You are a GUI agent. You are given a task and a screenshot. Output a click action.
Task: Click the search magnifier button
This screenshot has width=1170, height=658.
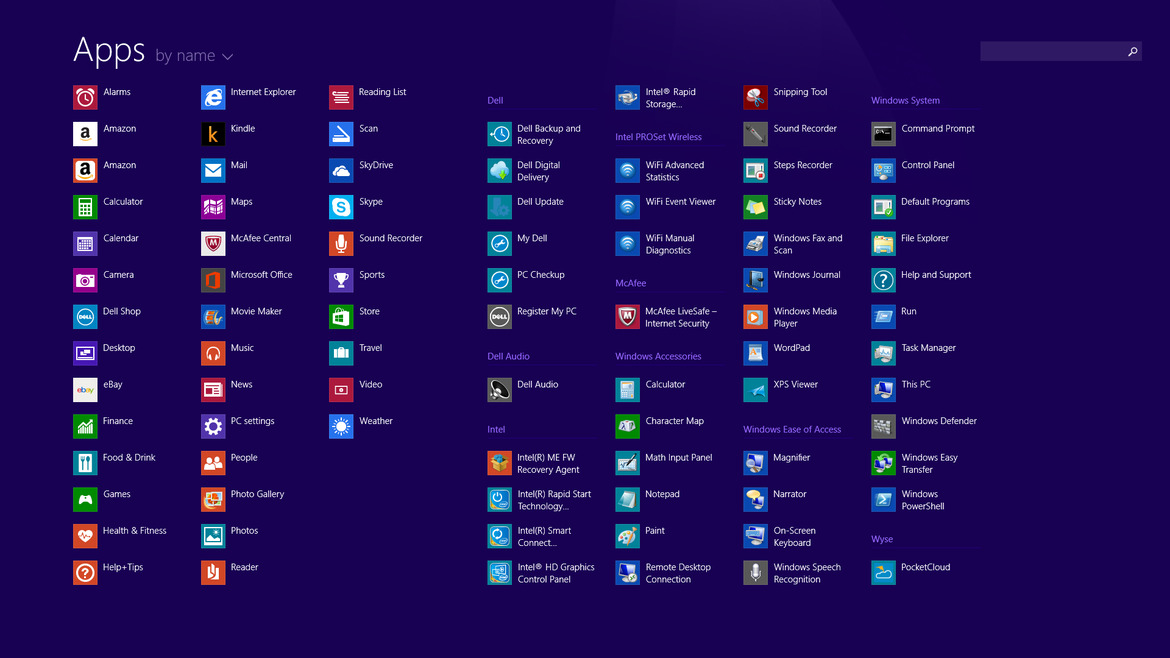click(x=1133, y=51)
